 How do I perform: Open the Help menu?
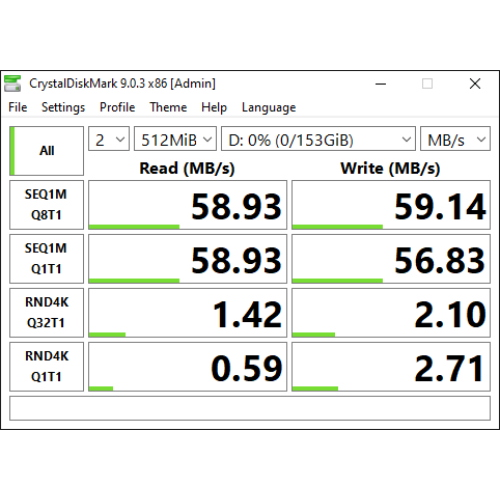(214, 107)
